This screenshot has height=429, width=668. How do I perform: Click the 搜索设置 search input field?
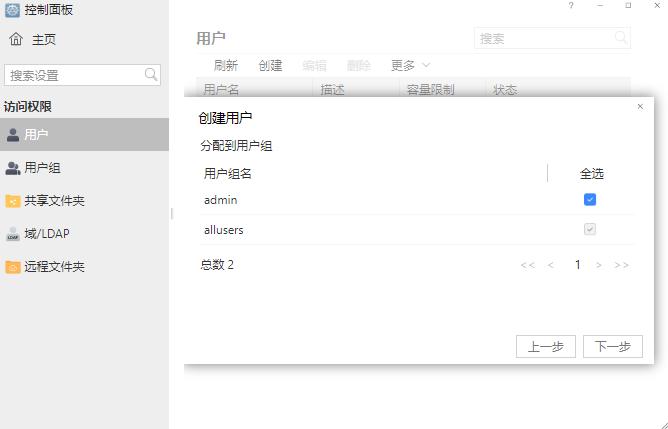[x=74, y=75]
